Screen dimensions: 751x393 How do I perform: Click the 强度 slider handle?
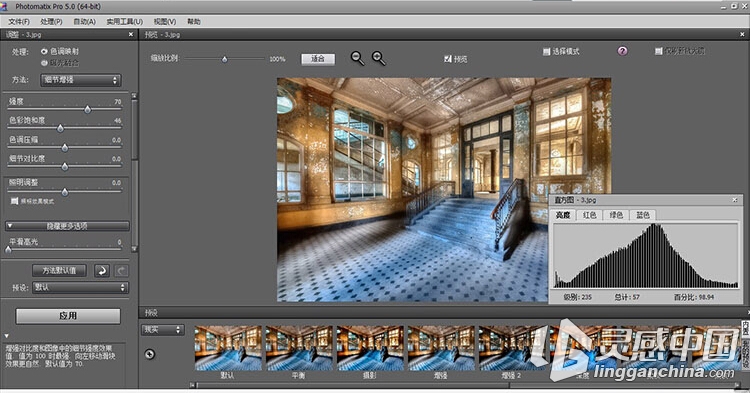coord(88,110)
